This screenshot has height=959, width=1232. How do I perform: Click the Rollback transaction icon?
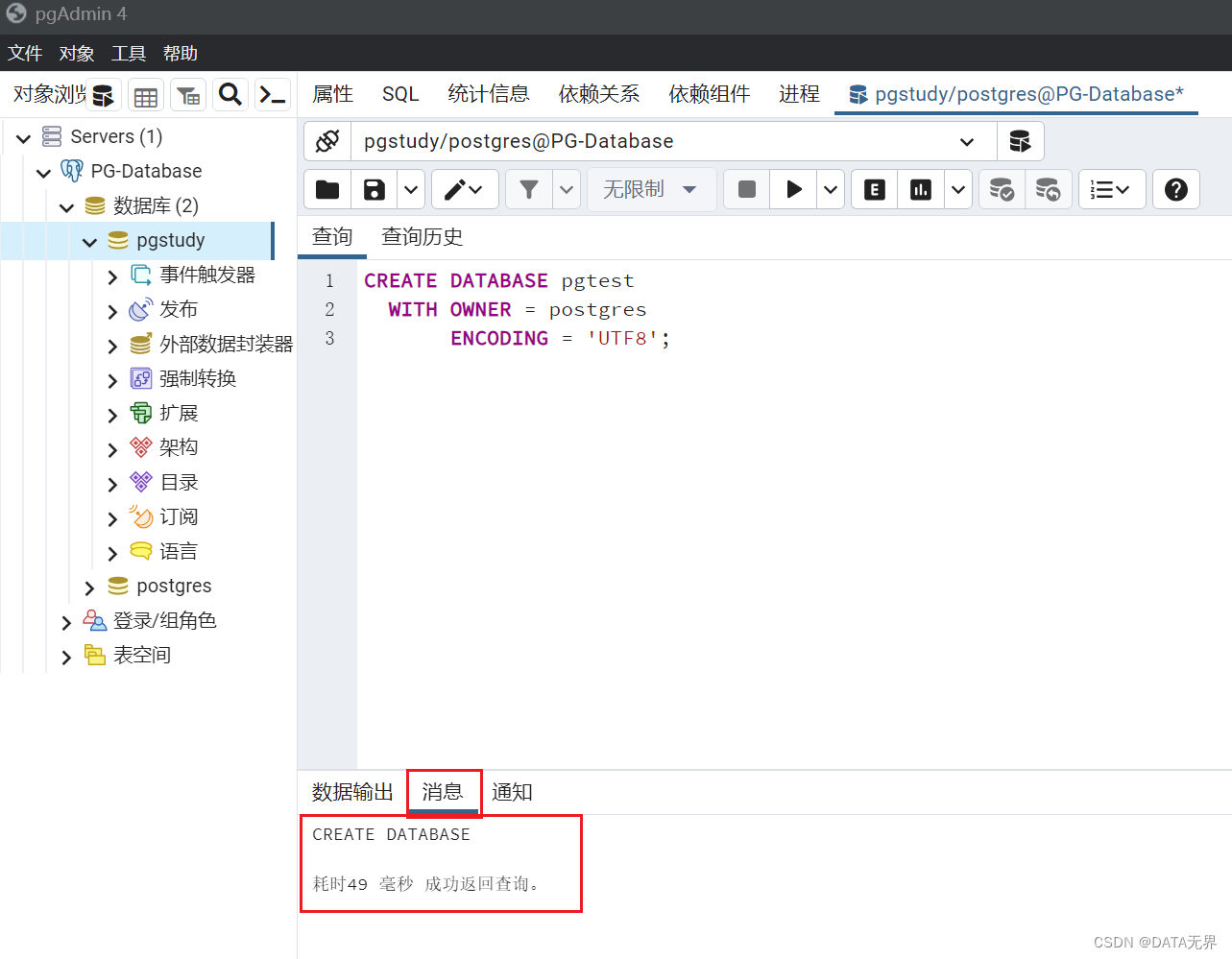tap(1049, 189)
